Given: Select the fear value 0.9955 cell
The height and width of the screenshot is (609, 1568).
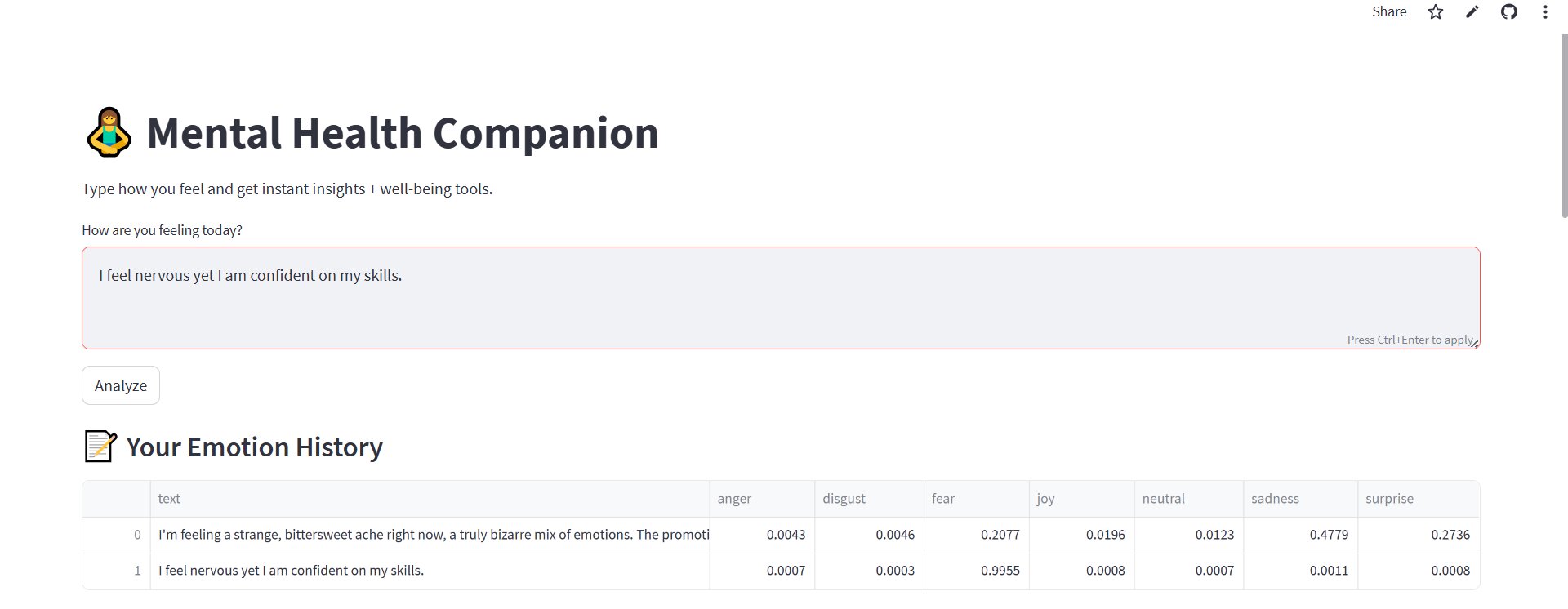Looking at the screenshot, I should [x=976, y=571].
